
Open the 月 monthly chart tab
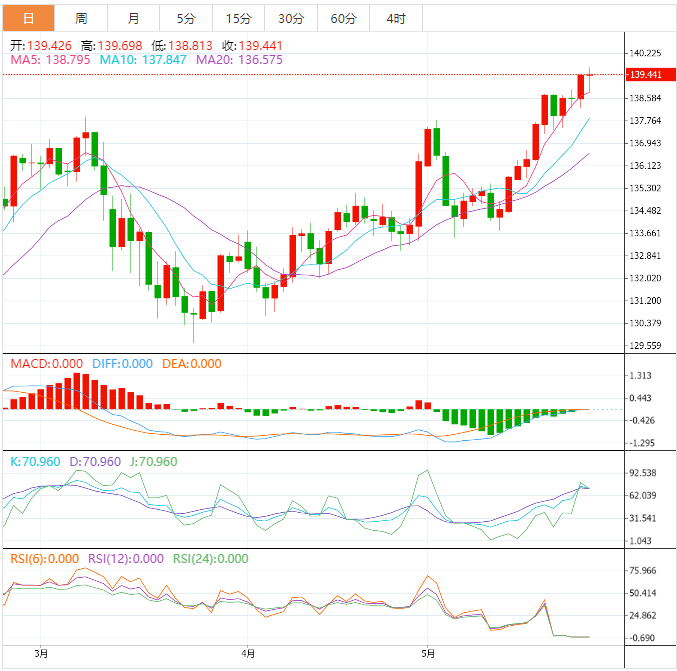(134, 18)
